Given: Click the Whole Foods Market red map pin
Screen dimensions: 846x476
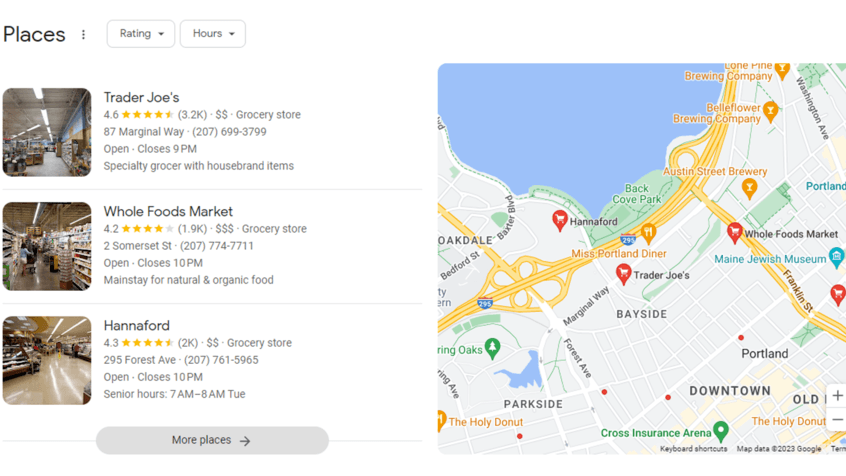Looking at the screenshot, I should (734, 233).
